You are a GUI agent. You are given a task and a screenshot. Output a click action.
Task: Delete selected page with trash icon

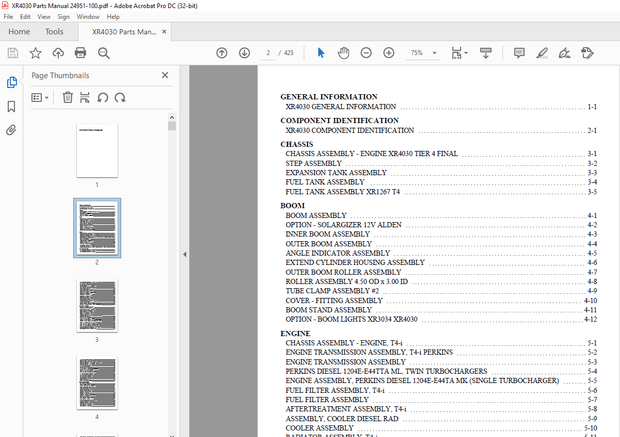coord(68,97)
